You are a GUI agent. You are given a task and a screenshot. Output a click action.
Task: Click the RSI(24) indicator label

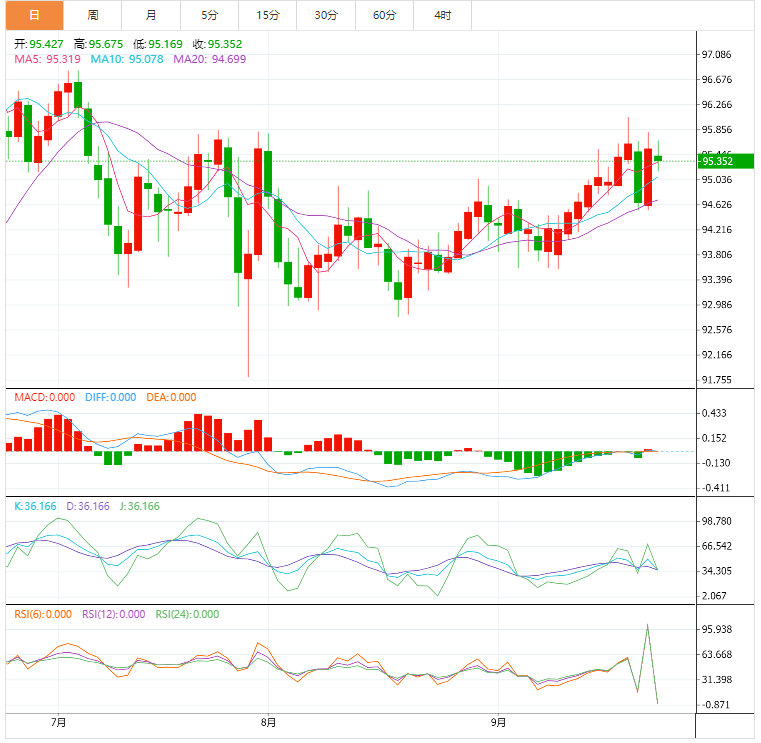(187, 614)
